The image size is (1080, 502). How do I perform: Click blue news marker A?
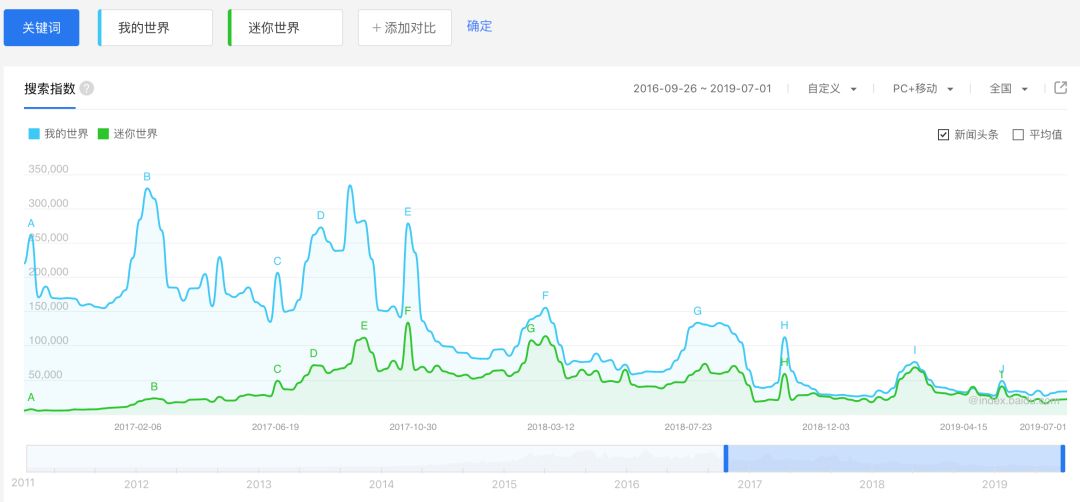(31, 223)
